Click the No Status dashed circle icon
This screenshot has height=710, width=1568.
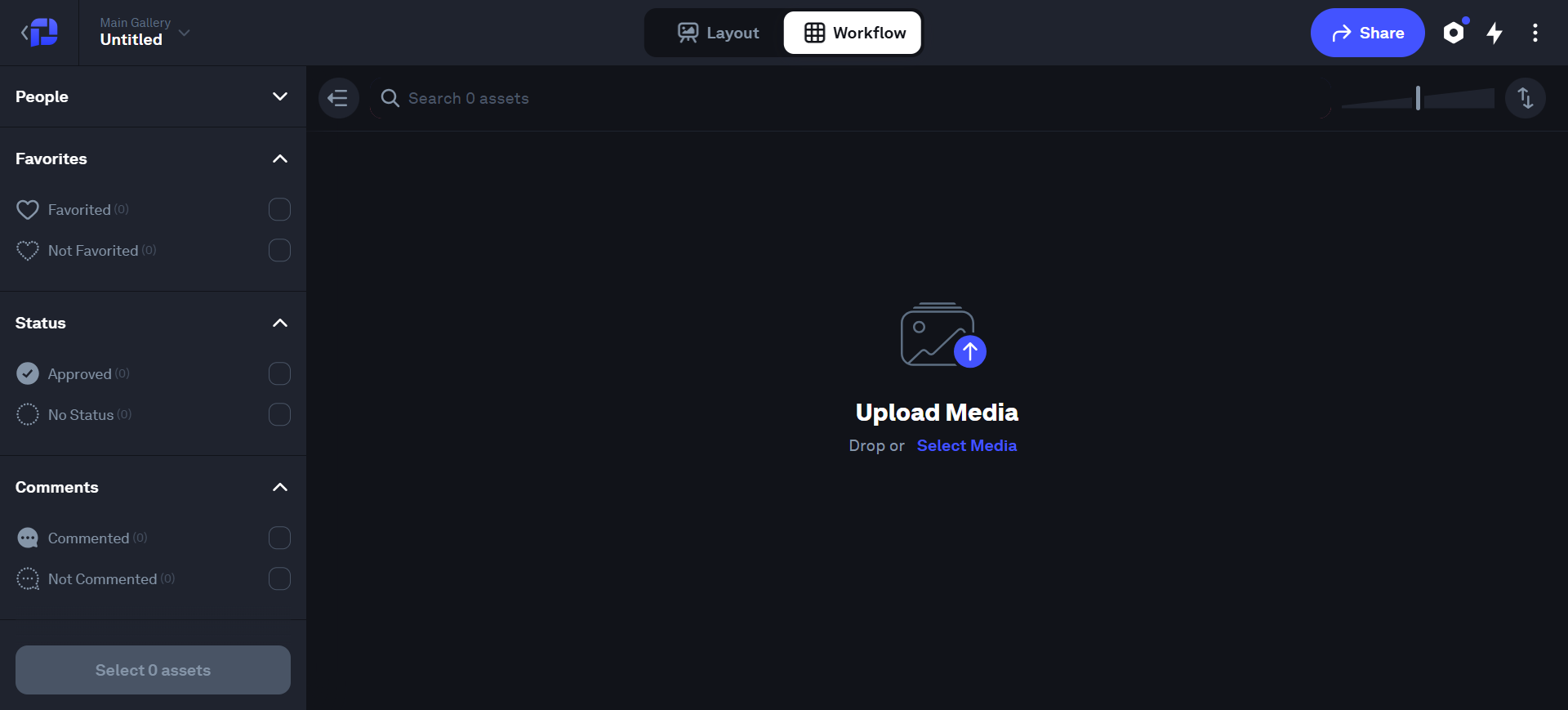point(28,414)
